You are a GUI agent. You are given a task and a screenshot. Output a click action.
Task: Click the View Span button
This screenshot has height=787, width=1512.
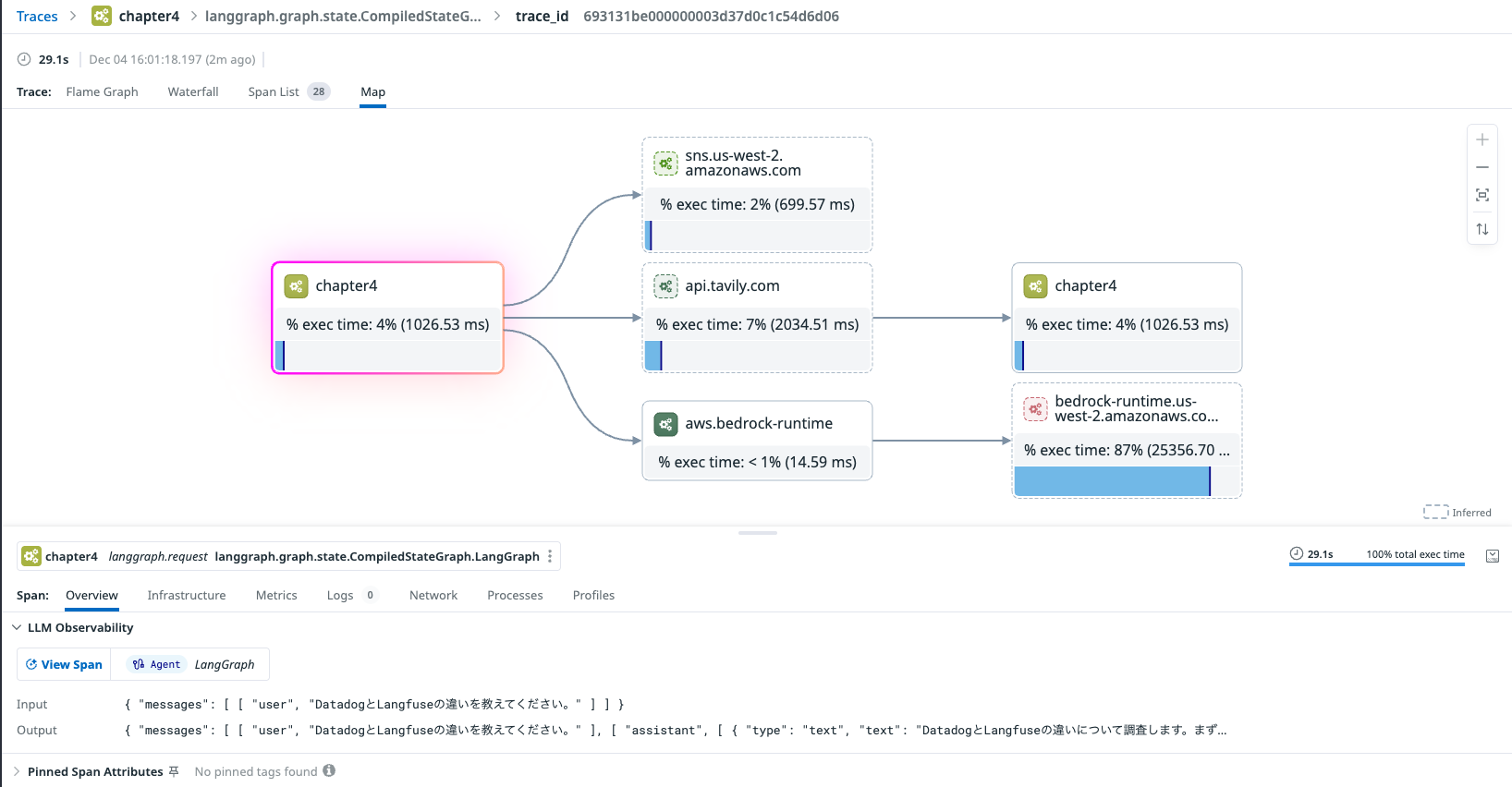coord(64,664)
